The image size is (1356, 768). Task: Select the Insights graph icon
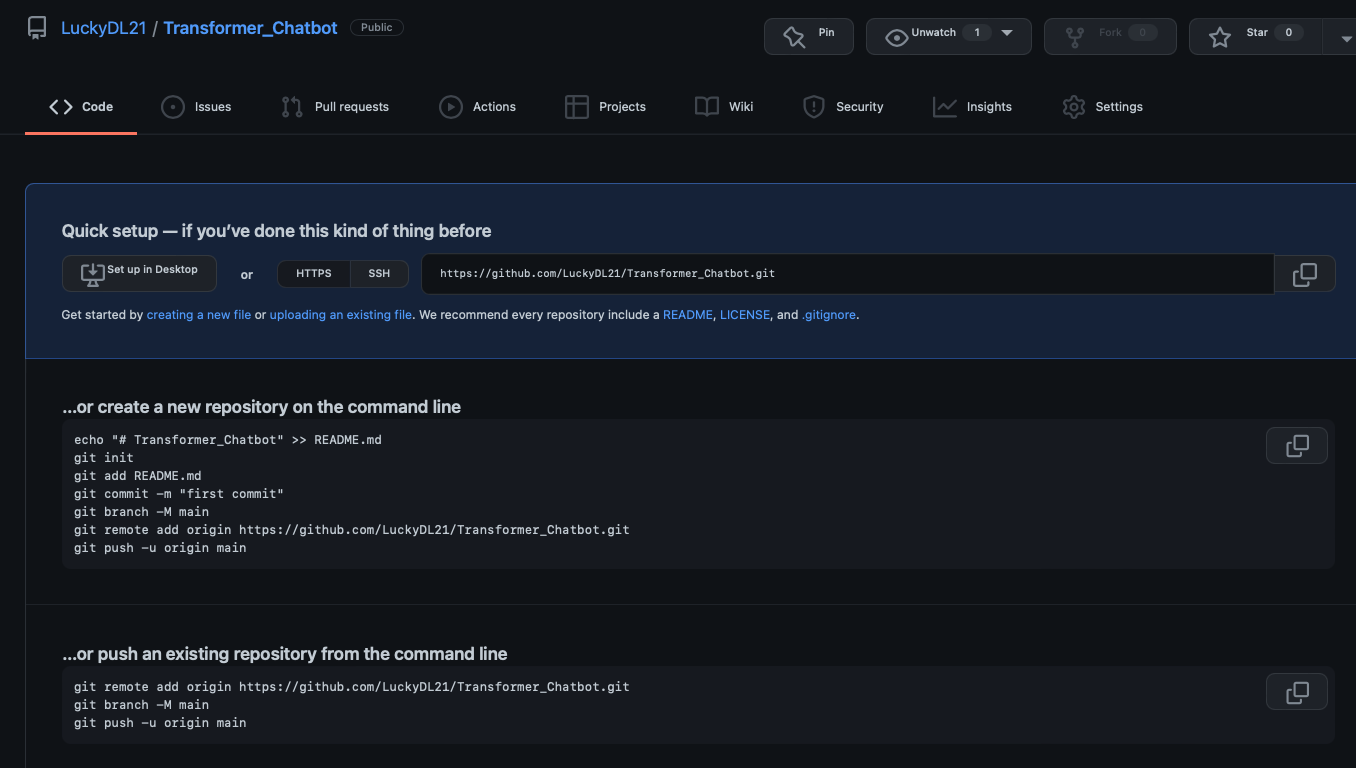tap(944, 106)
